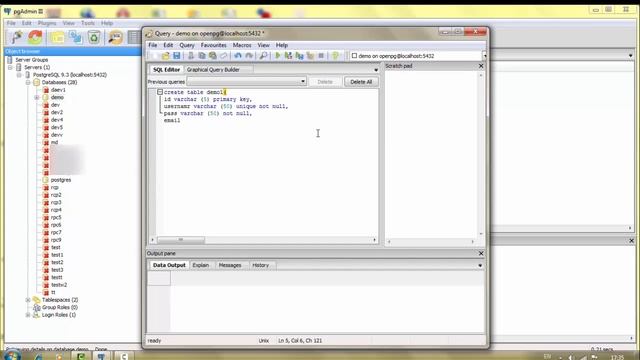Collapse Servers (1) tree node
Image resolution: width=640 pixels, height=360 pixels.
[x=10, y=67]
